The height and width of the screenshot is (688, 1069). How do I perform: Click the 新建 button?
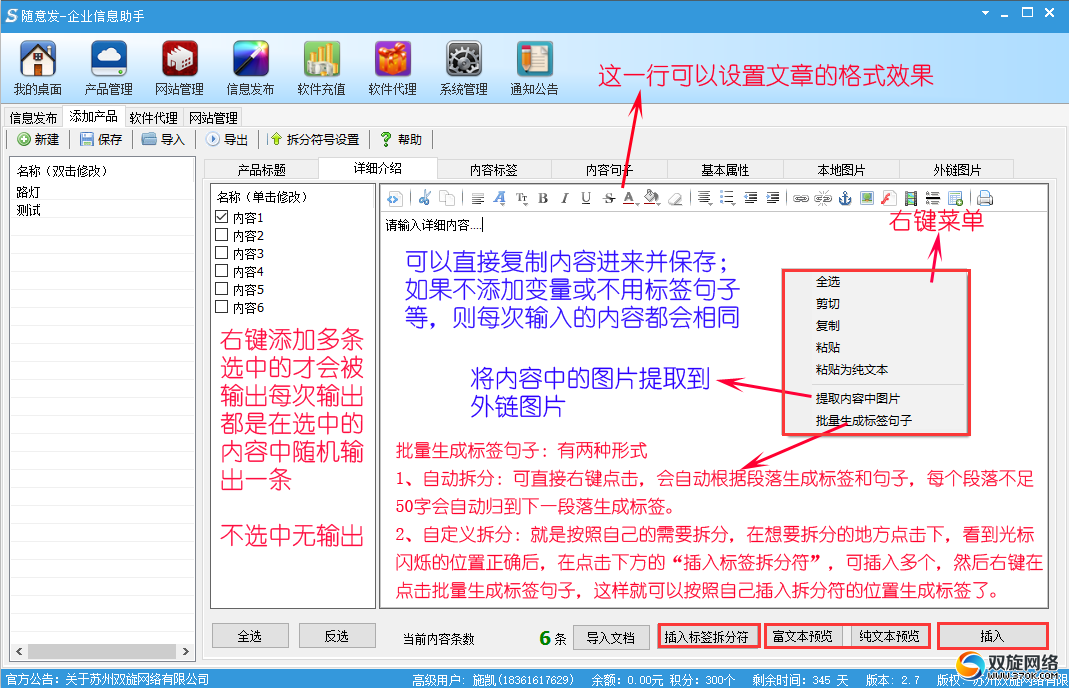point(38,139)
